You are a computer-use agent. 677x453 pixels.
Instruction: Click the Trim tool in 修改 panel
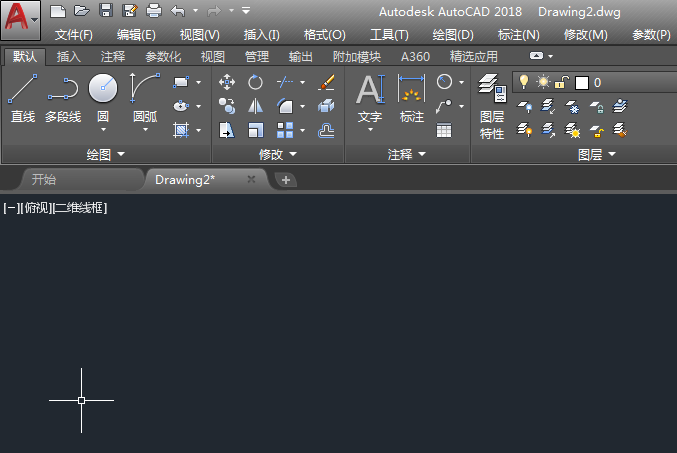[285, 82]
